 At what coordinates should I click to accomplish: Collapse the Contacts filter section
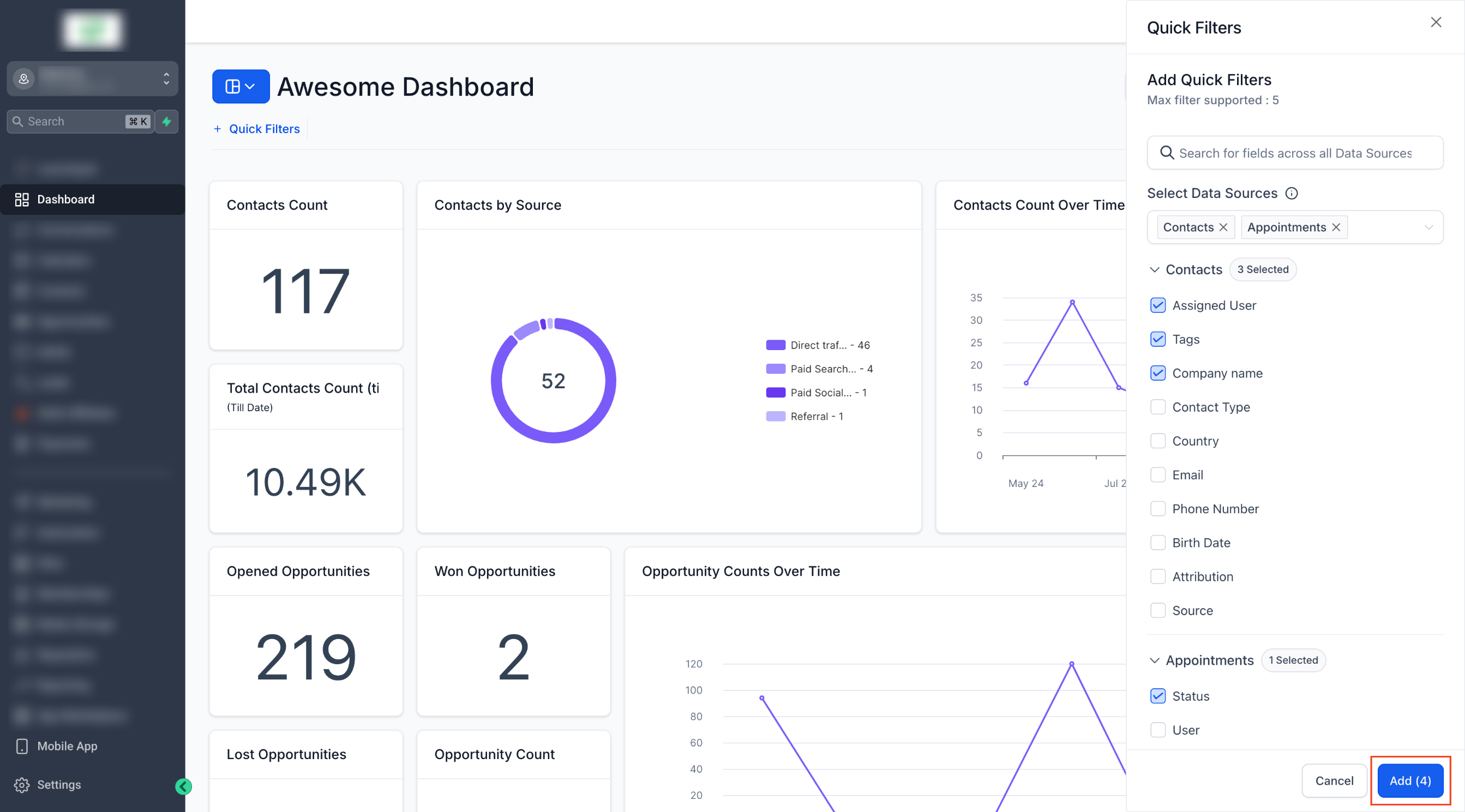pyautogui.click(x=1154, y=269)
